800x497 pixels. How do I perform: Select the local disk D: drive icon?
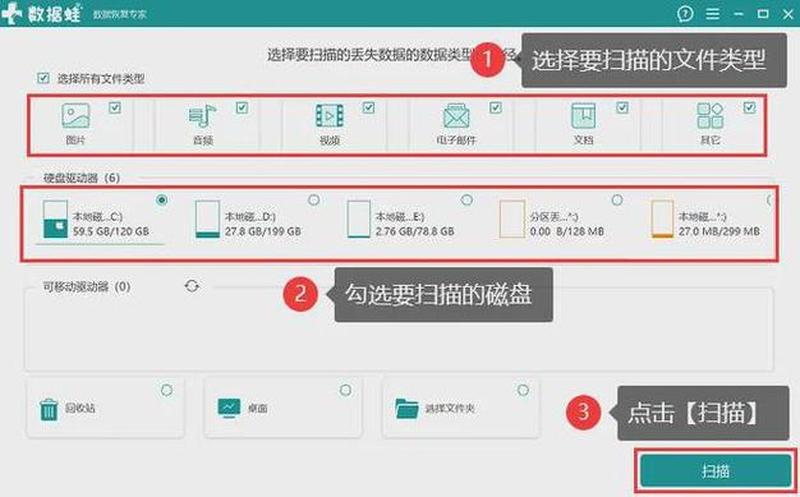[x=208, y=219]
